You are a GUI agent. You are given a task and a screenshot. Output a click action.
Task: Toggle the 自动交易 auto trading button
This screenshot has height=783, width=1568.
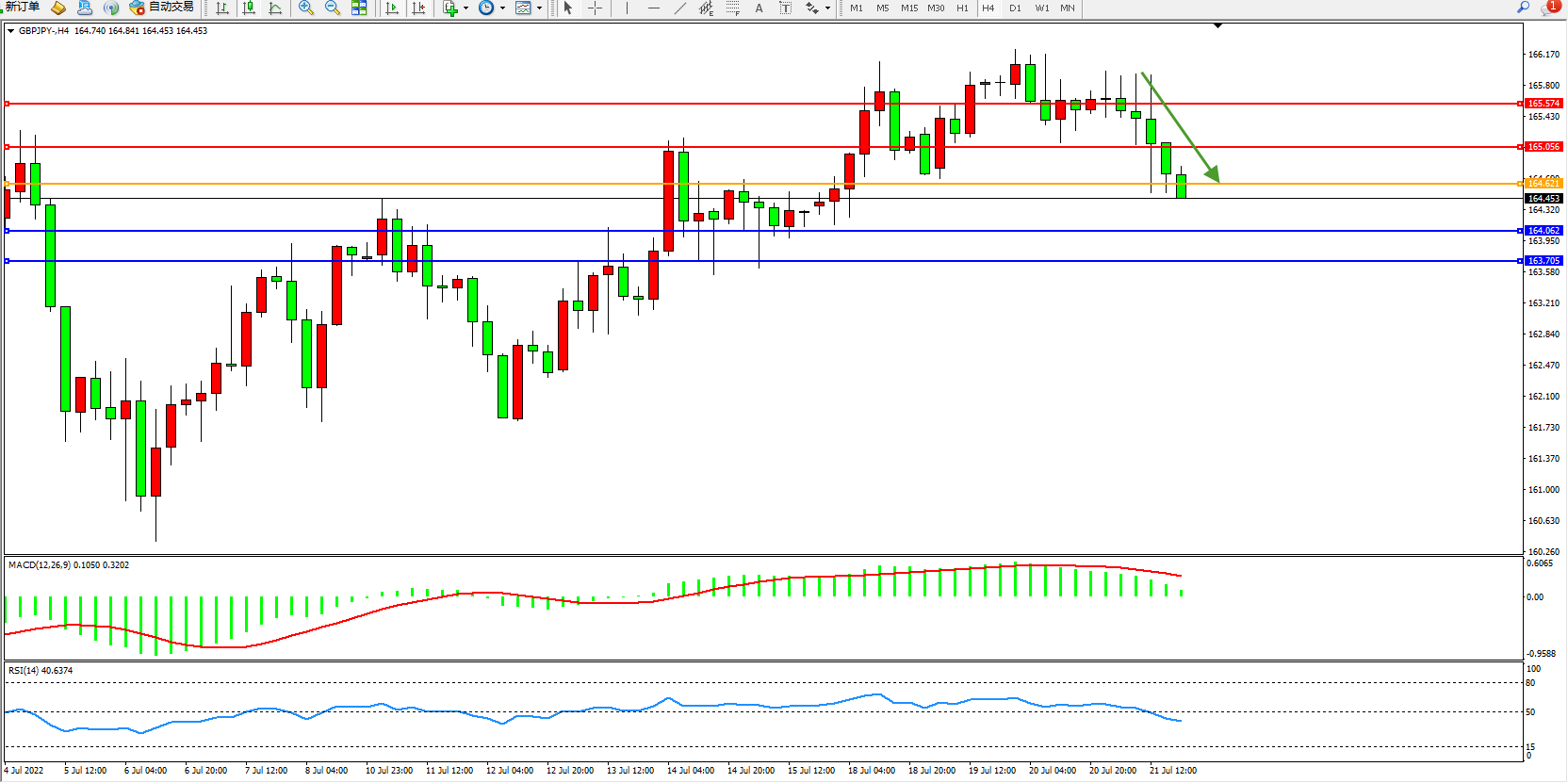click(161, 8)
